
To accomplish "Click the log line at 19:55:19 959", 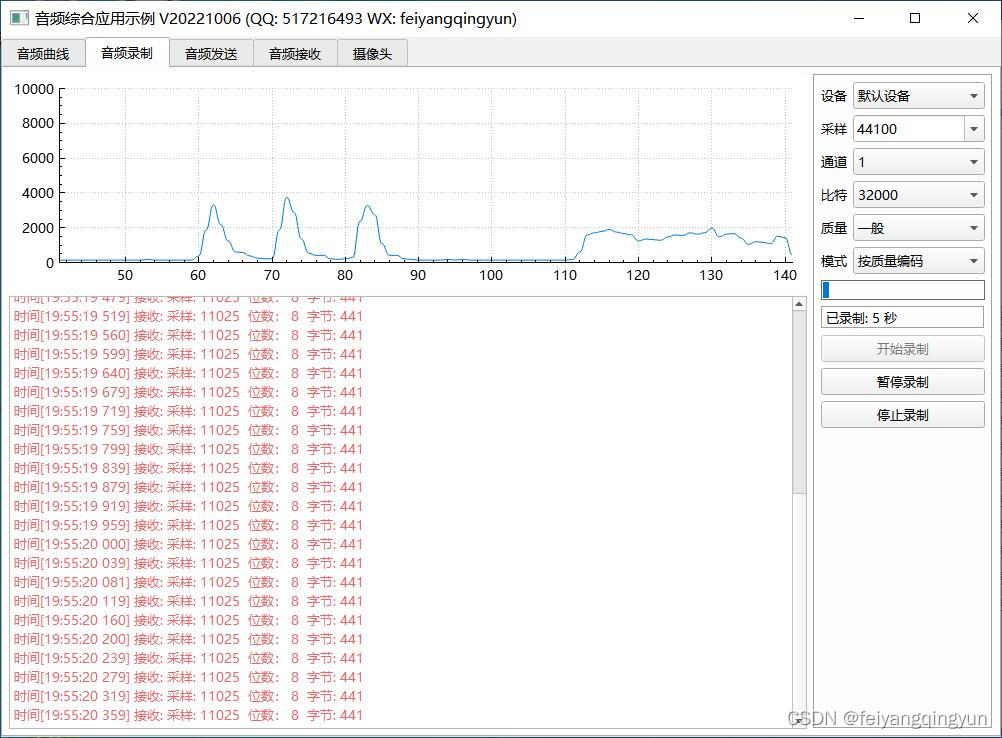I will [x=189, y=525].
